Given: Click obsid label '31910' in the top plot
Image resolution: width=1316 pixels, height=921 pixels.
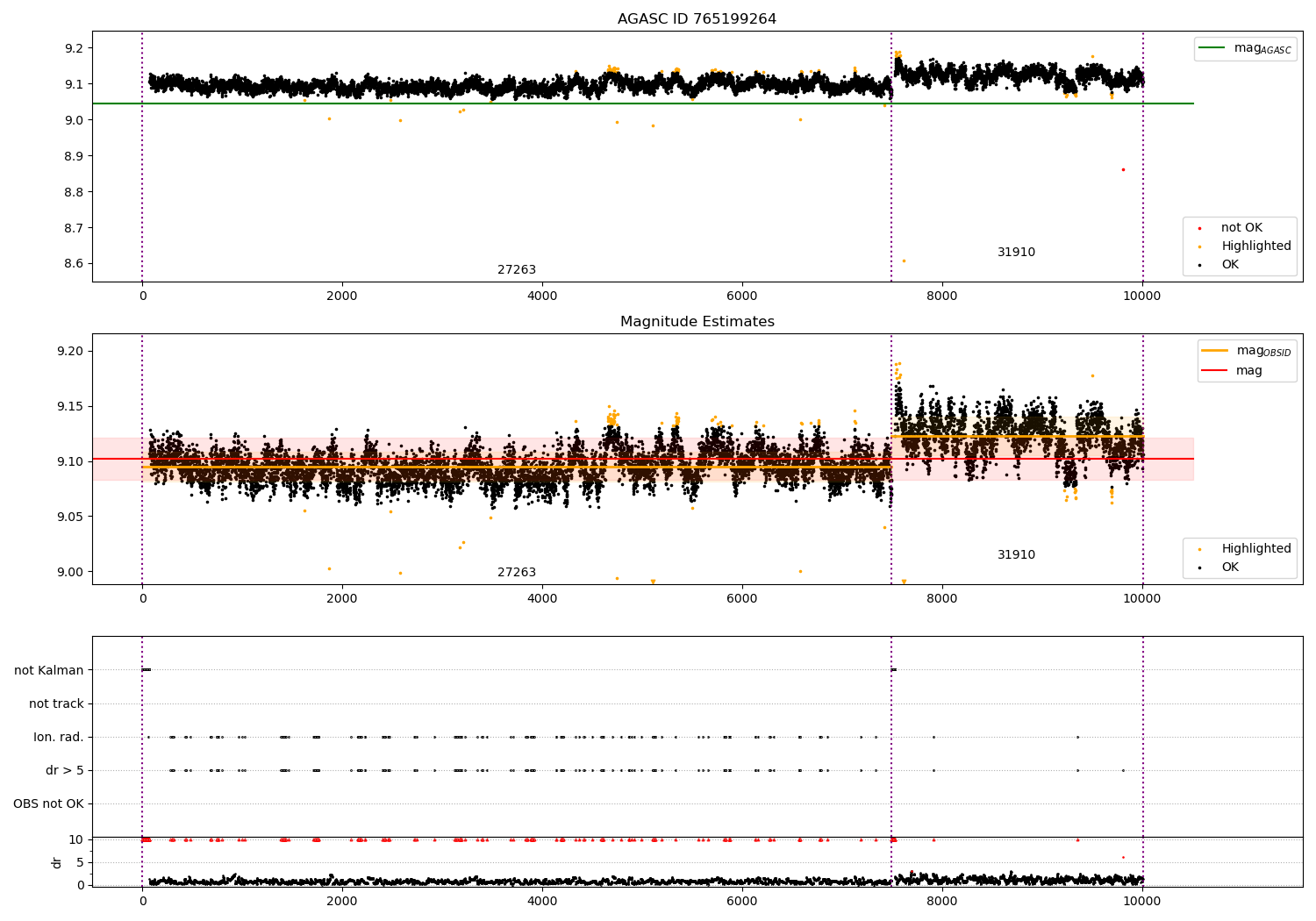Looking at the screenshot, I should tap(1016, 253).
